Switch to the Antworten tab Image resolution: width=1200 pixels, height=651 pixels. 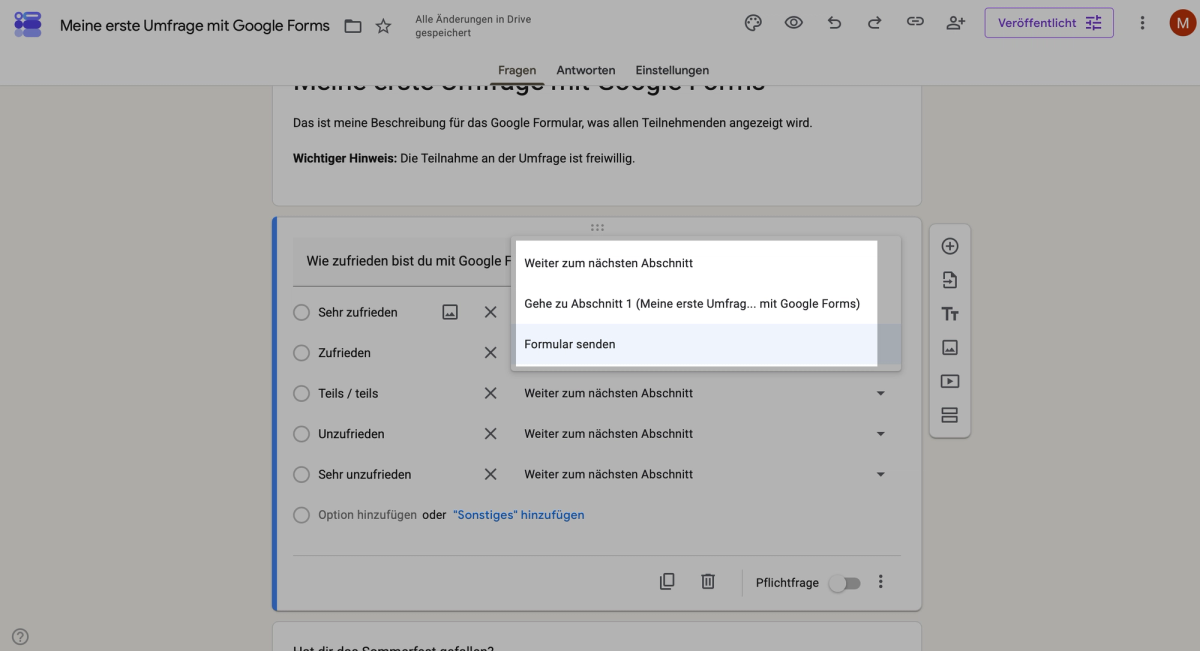pyautogui.click(x=586, y=70)
